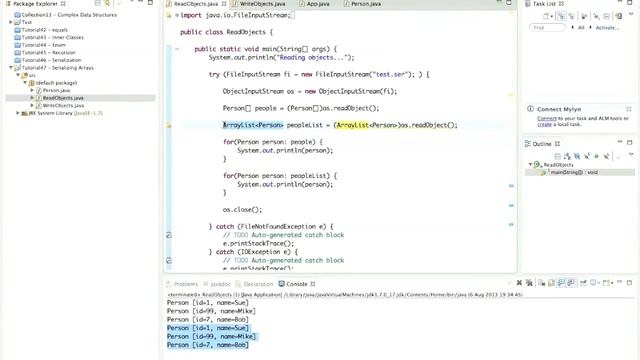Image resolution: width=640 pixels, height=360 pixels.
Task: Select Tutorial45 - Recursion project
Action: click(x=49, y=52)
